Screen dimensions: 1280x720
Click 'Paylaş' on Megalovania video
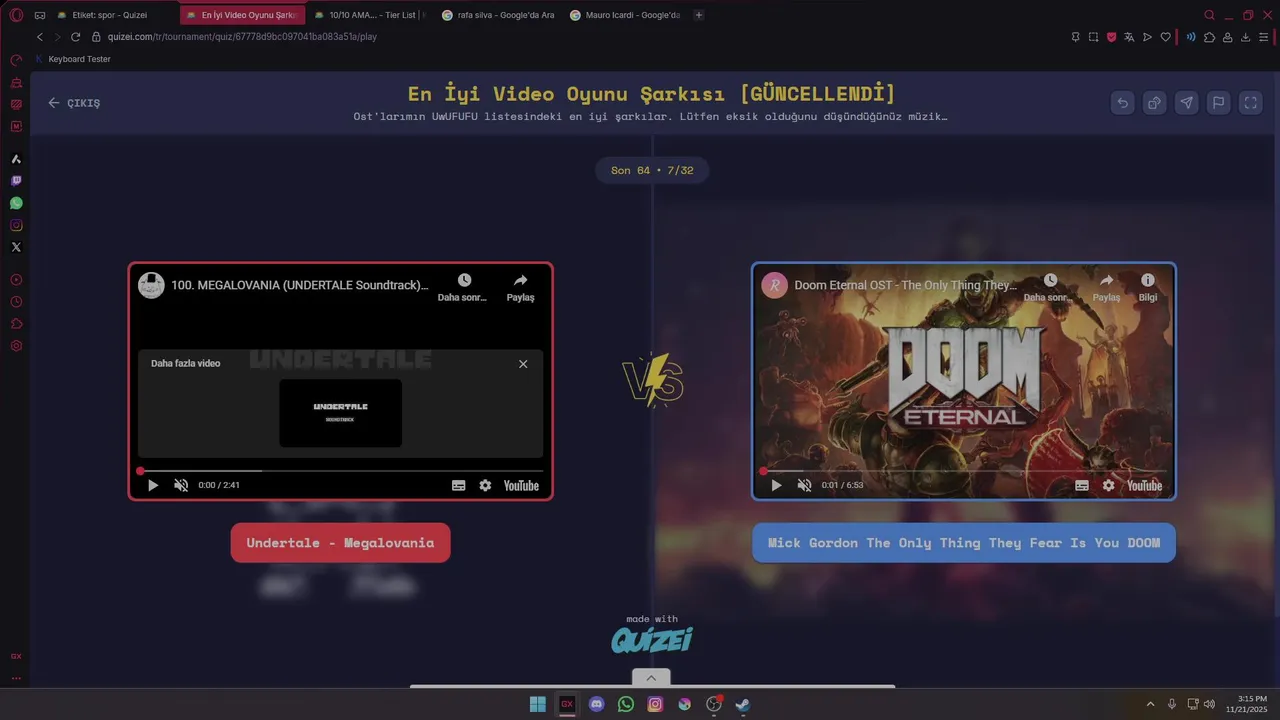click(520, 287)
